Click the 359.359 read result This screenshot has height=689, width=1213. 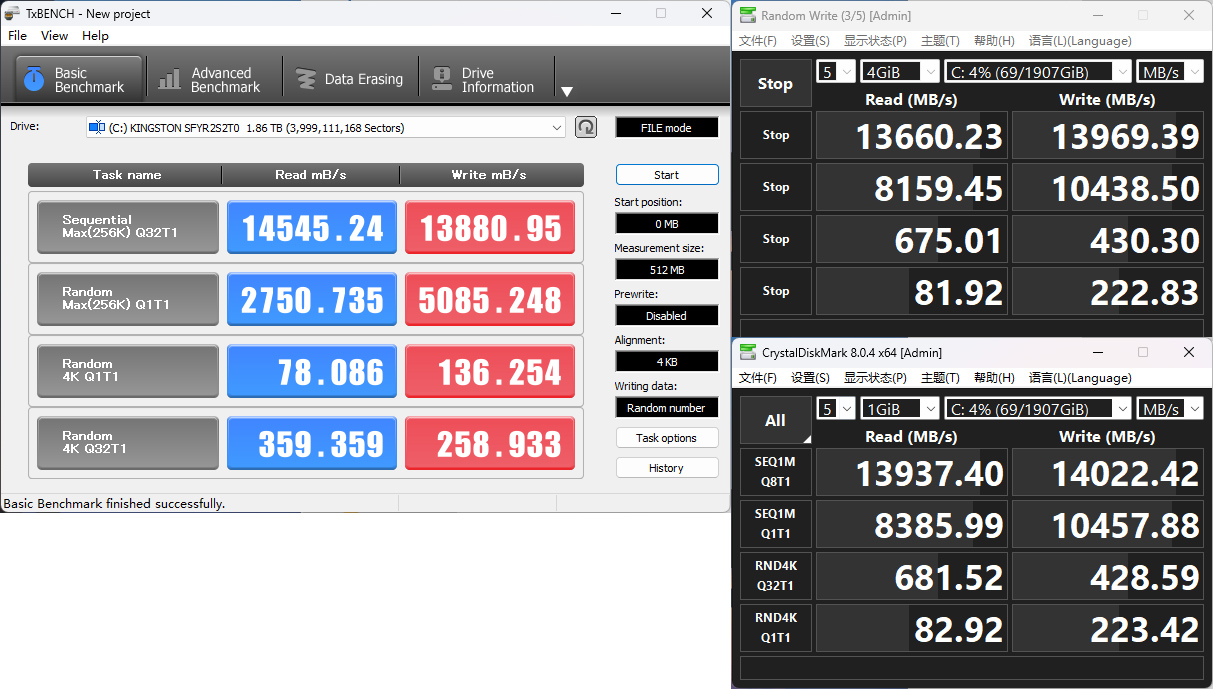tap(312, 443)
